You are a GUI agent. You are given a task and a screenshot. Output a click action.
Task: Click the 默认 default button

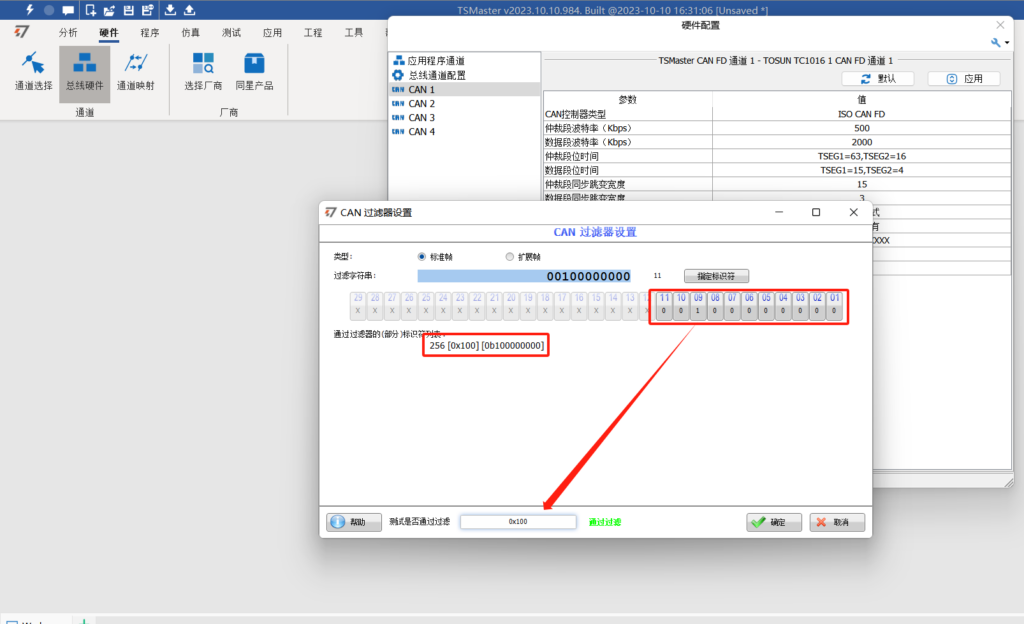pos(878,78)
